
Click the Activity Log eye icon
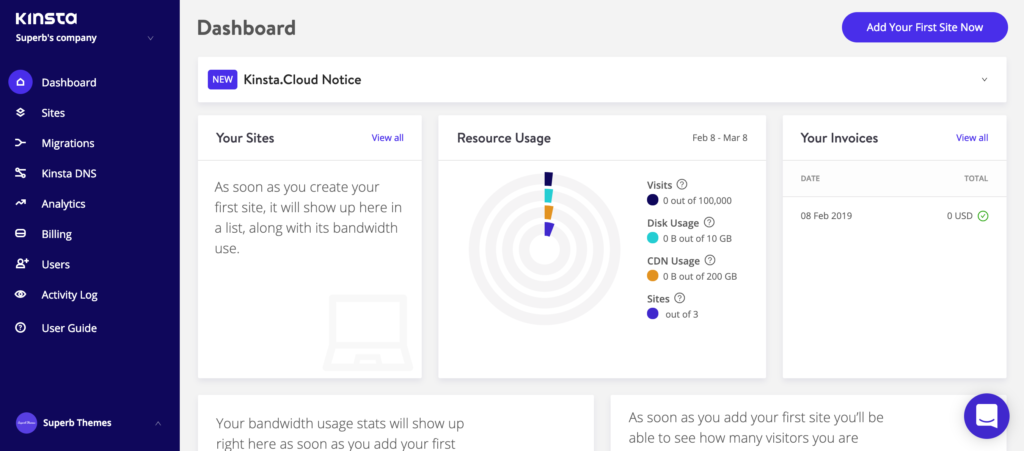click(x=20, y=294)
